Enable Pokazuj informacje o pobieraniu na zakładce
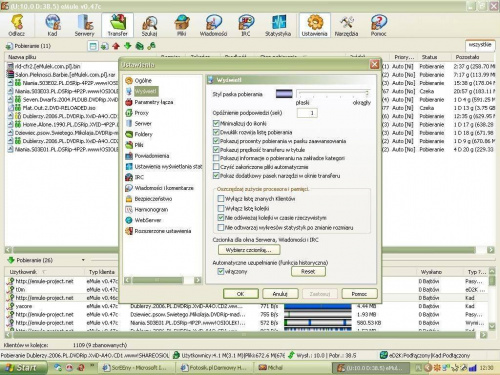Image resolution: width=500 pixels, height=375 pixels. click(216, 158)
